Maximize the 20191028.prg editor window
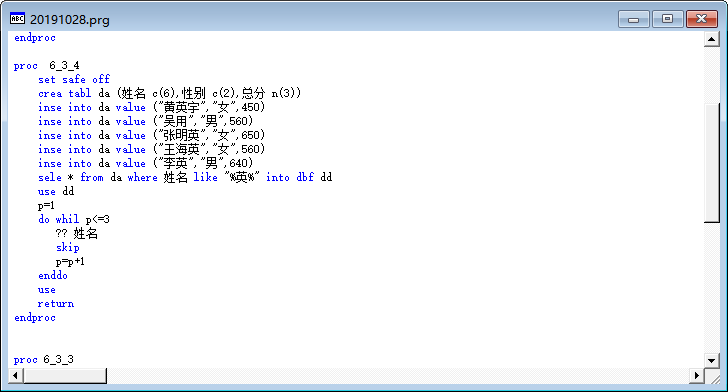The image size is (728, 392). tap(667, 19)
